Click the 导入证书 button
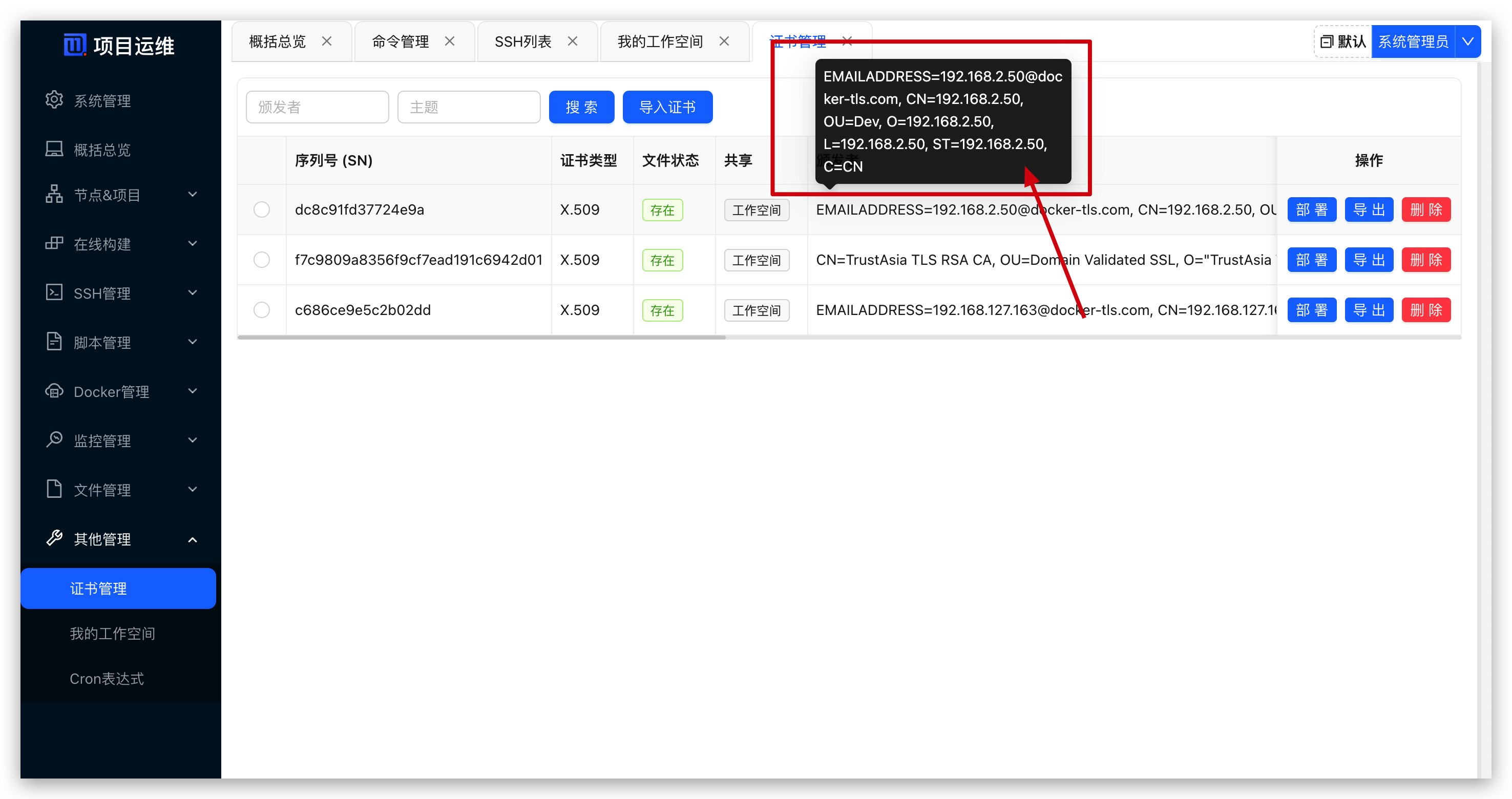The image size is (1512, 799). [x=667, y=108]
